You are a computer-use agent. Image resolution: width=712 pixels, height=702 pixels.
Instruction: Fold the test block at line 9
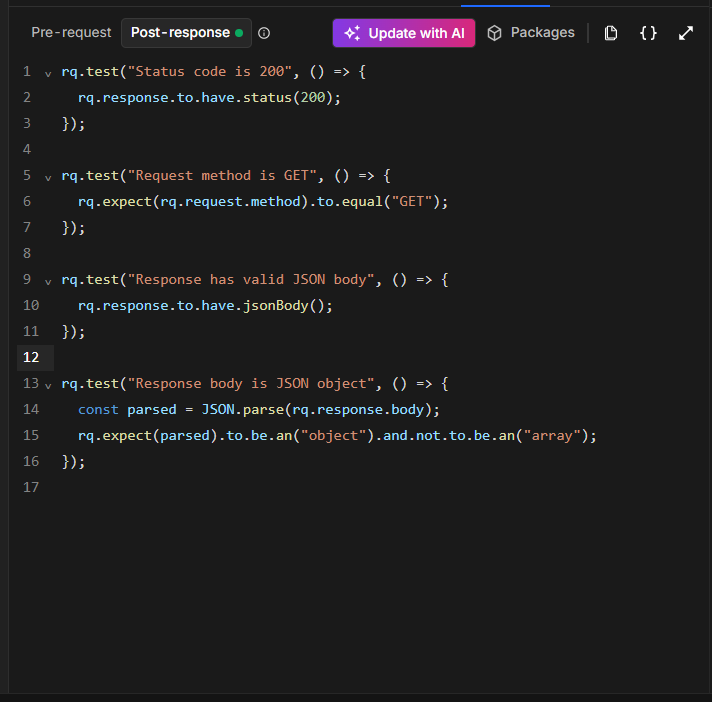pyautogui.click(x=48, y=282)
